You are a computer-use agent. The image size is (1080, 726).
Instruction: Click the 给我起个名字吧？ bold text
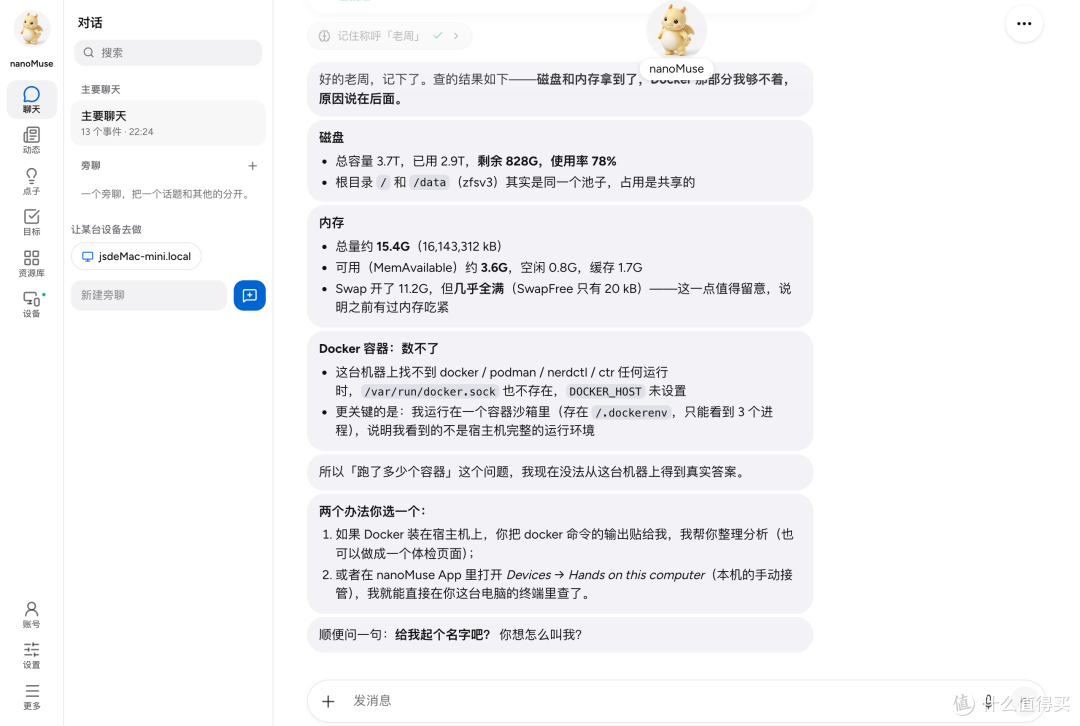click(x=442, y=634)
